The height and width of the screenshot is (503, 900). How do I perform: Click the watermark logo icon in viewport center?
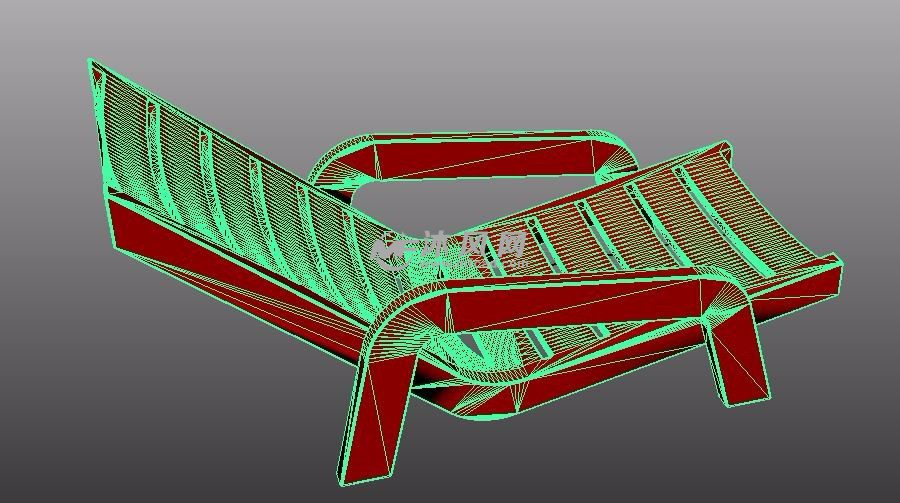pyautogui.click(x=391, y=249)
